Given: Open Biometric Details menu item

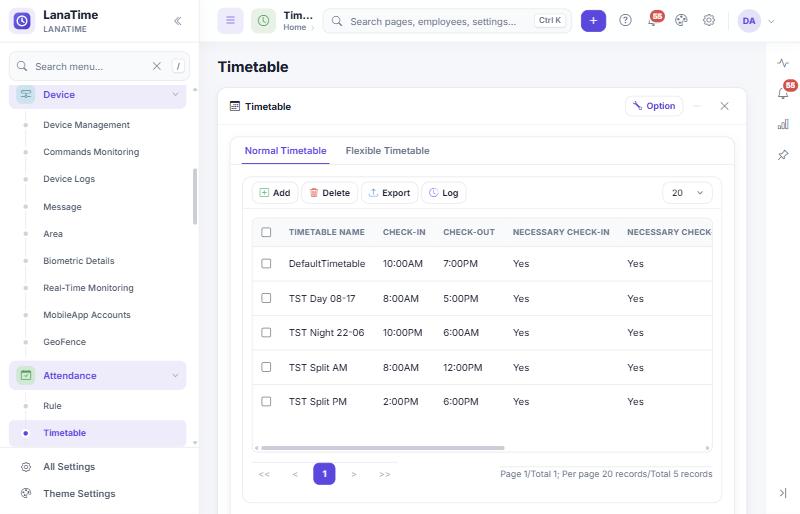Looking at the screenshot, I should coord(79,261).
